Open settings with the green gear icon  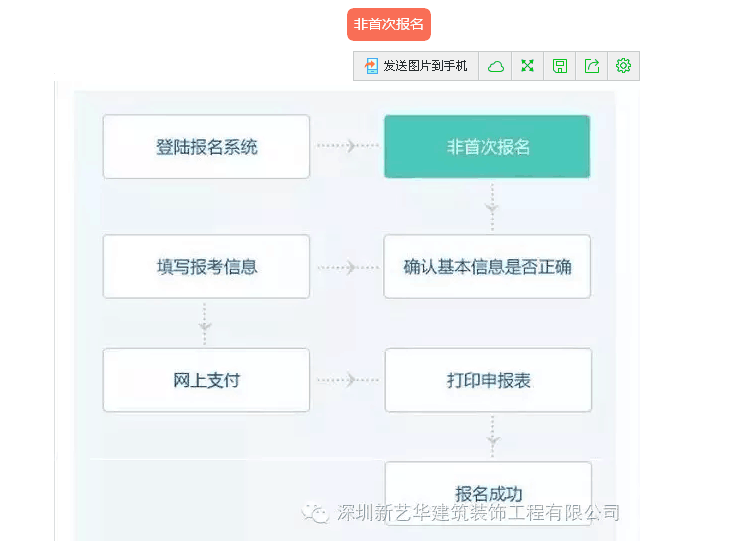pos(624,66)
